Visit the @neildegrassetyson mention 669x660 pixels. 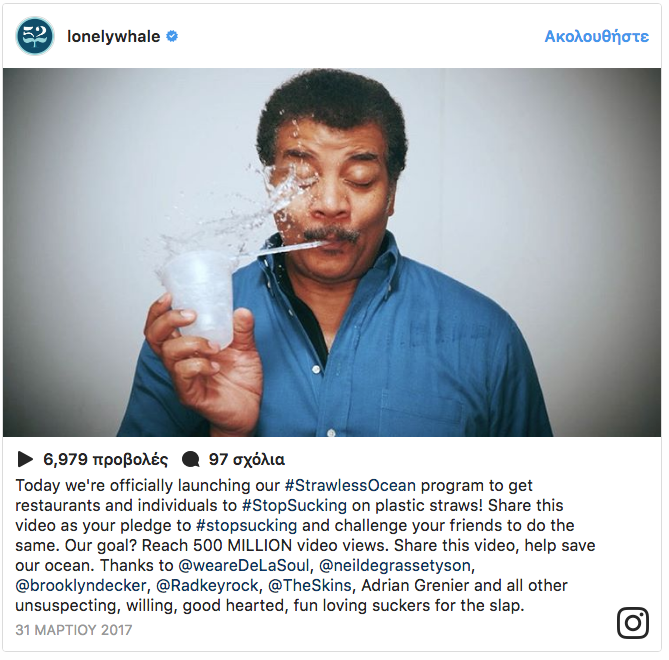396,566
